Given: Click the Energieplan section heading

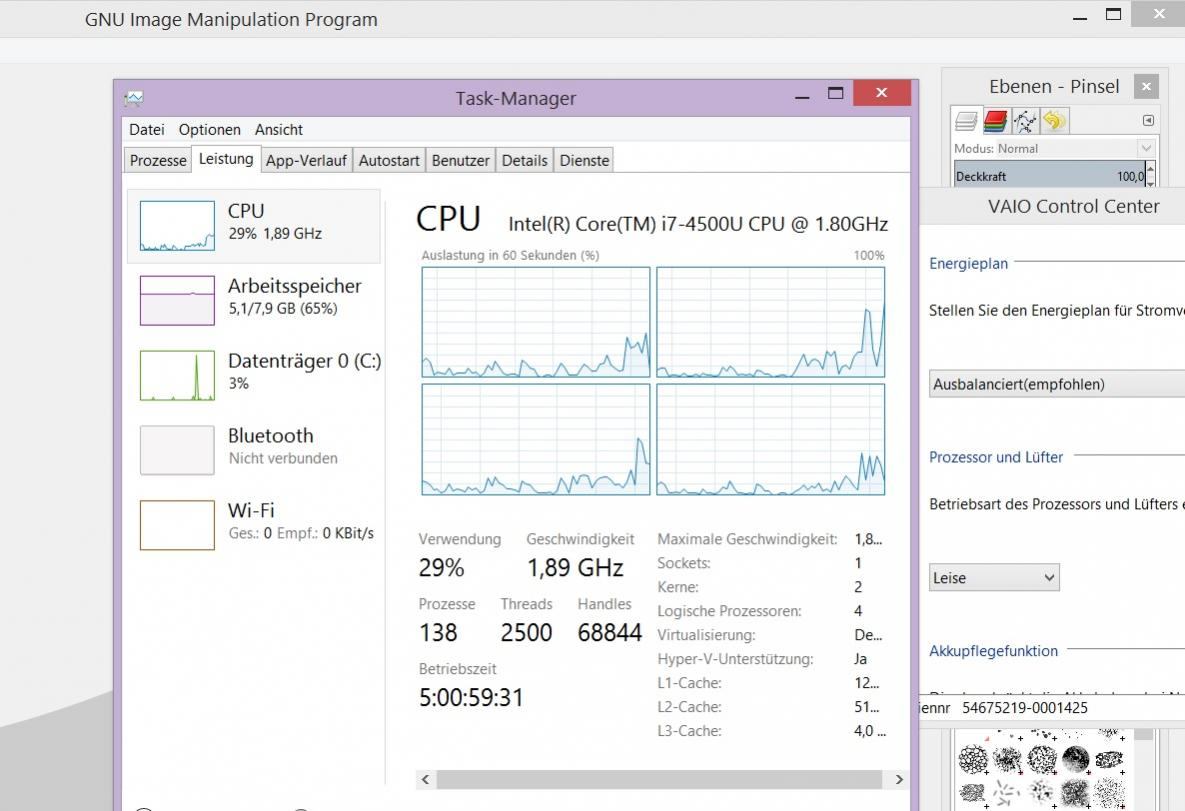Looking at the screenshot, I should [968, 263].
